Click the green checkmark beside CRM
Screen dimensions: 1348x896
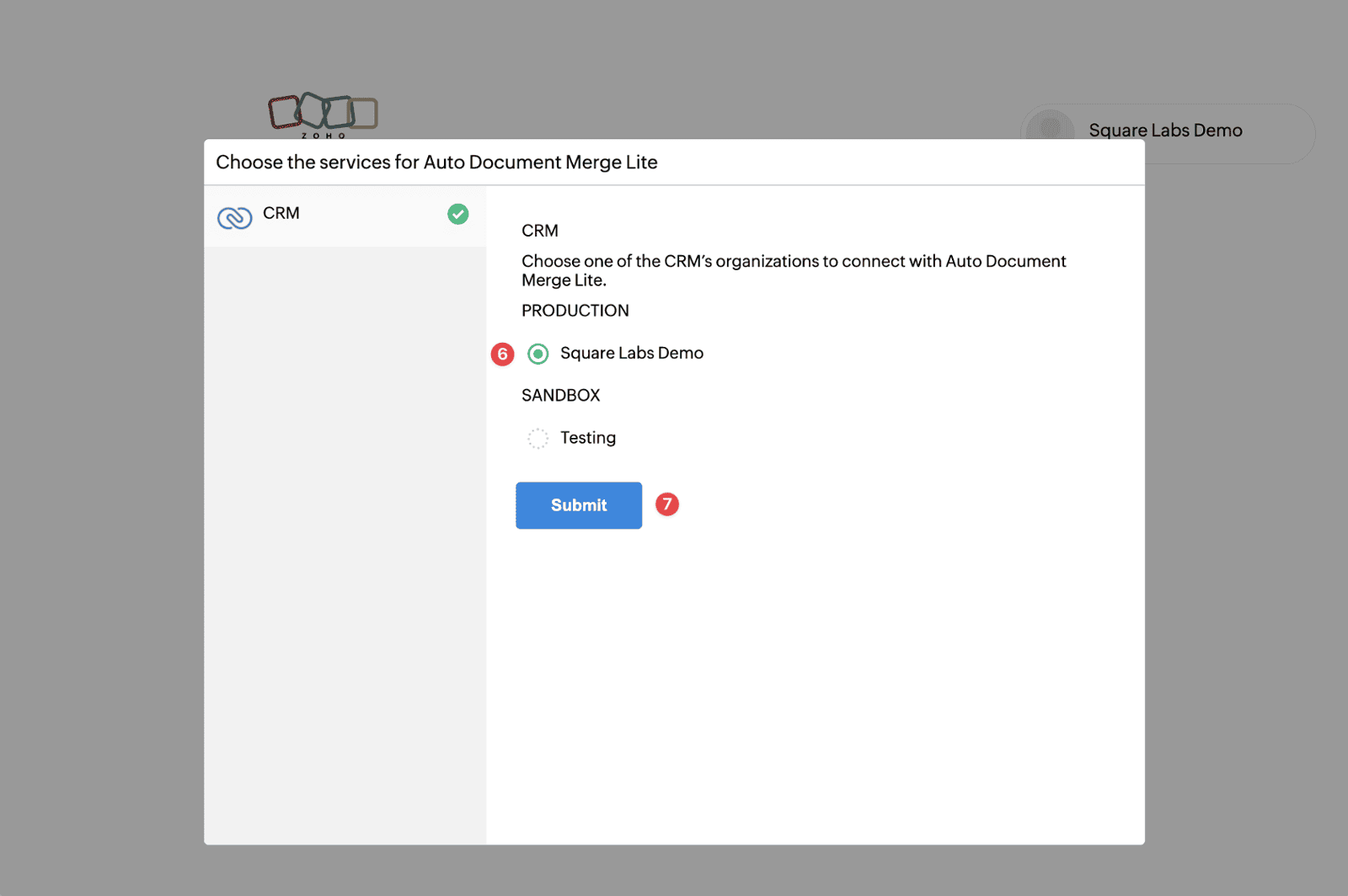(x=457, y=214)
